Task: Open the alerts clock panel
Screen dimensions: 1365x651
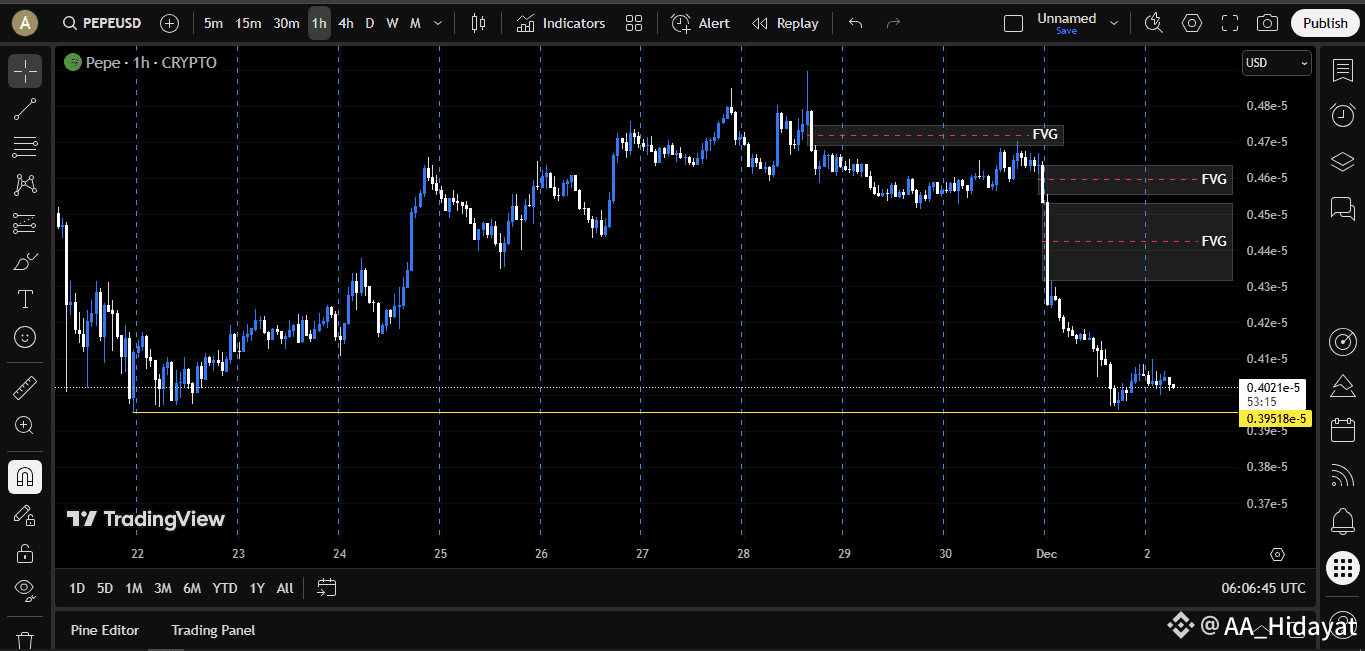Action: pyautogui.click(x=1342, y=115)
